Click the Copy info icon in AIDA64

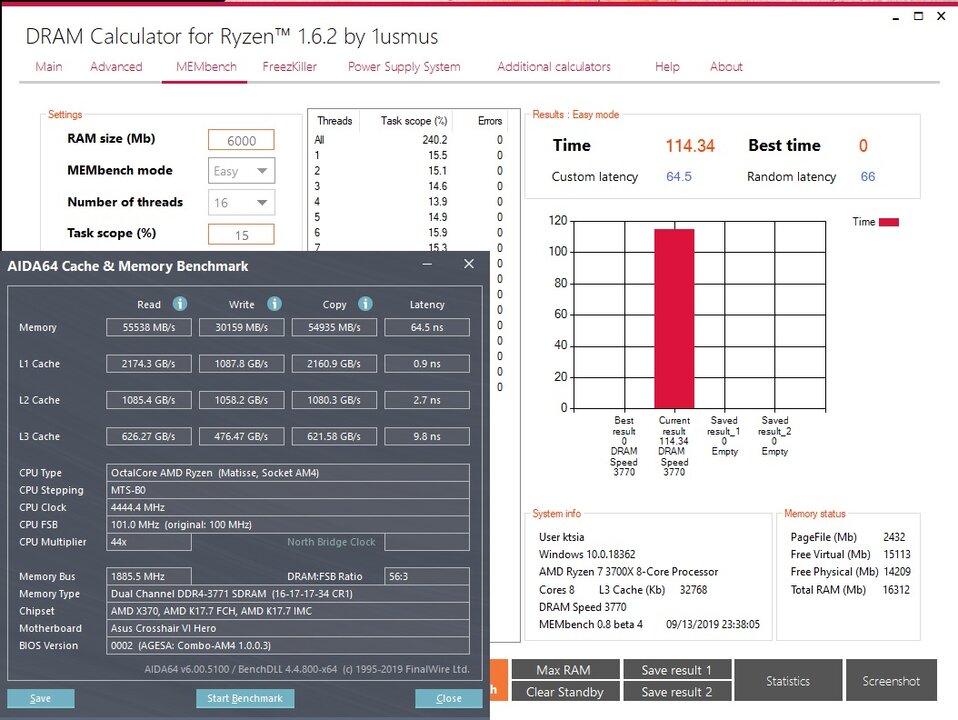pyautogui.click(x=365, y=304)
